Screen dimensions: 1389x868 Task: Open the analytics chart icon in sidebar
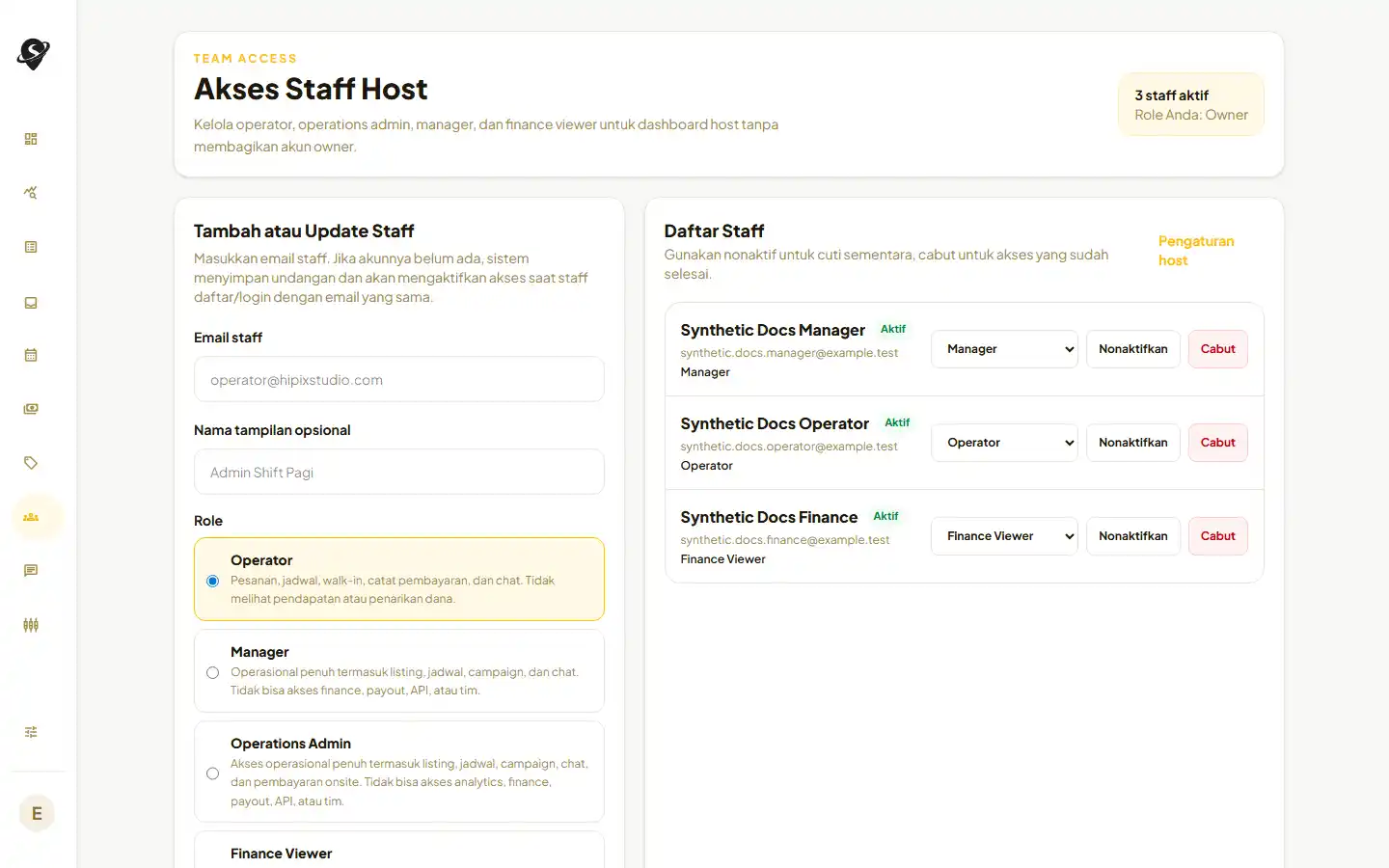click(x=31, y=193)
